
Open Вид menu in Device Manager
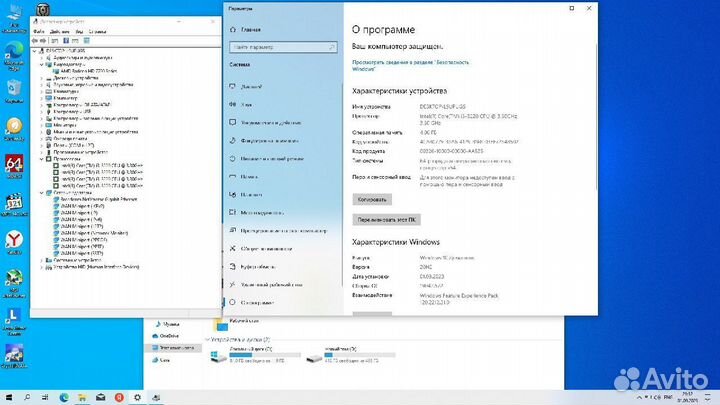click(x=79, y=32)
